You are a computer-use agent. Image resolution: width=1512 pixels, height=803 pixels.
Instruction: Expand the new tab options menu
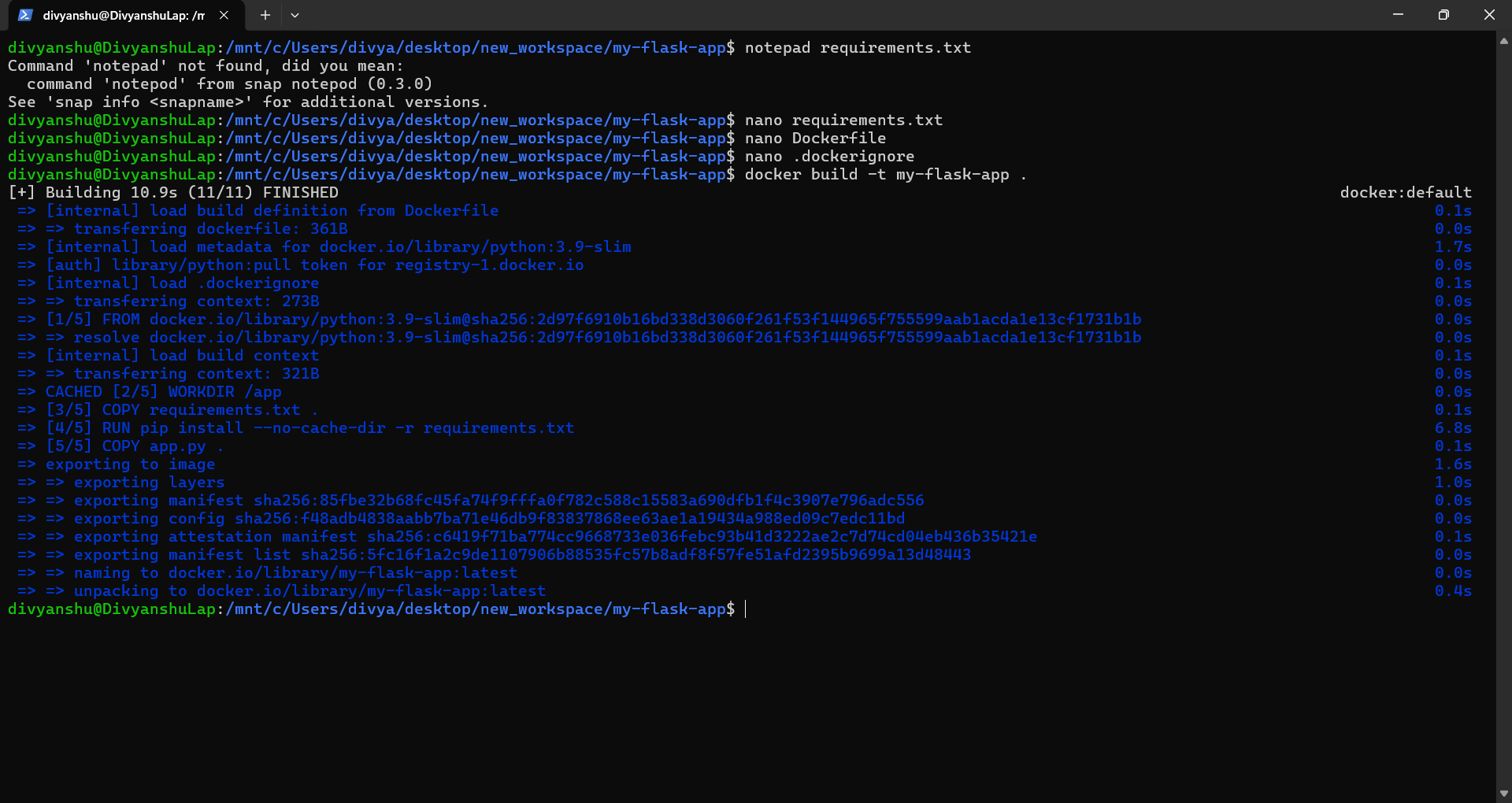[295, 15]
